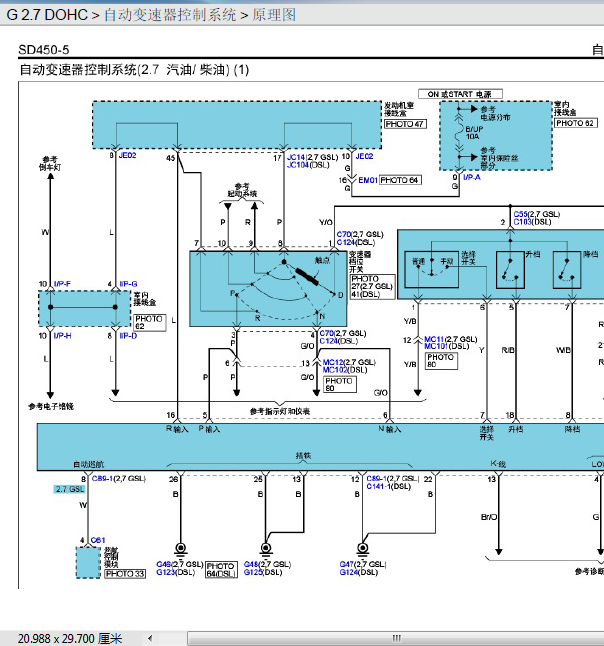Grab the horizontal scrollbar thumb

pos(396,638)
